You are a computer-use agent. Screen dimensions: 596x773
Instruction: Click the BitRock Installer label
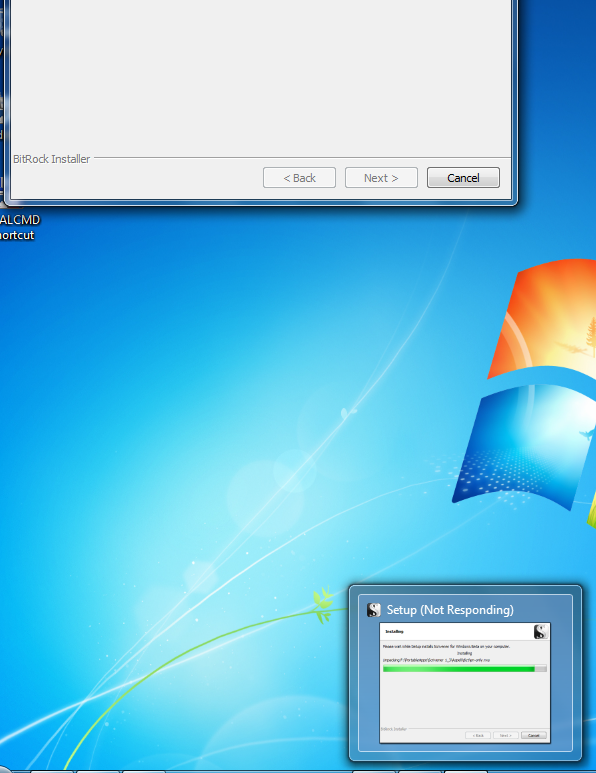coord(52,159)
